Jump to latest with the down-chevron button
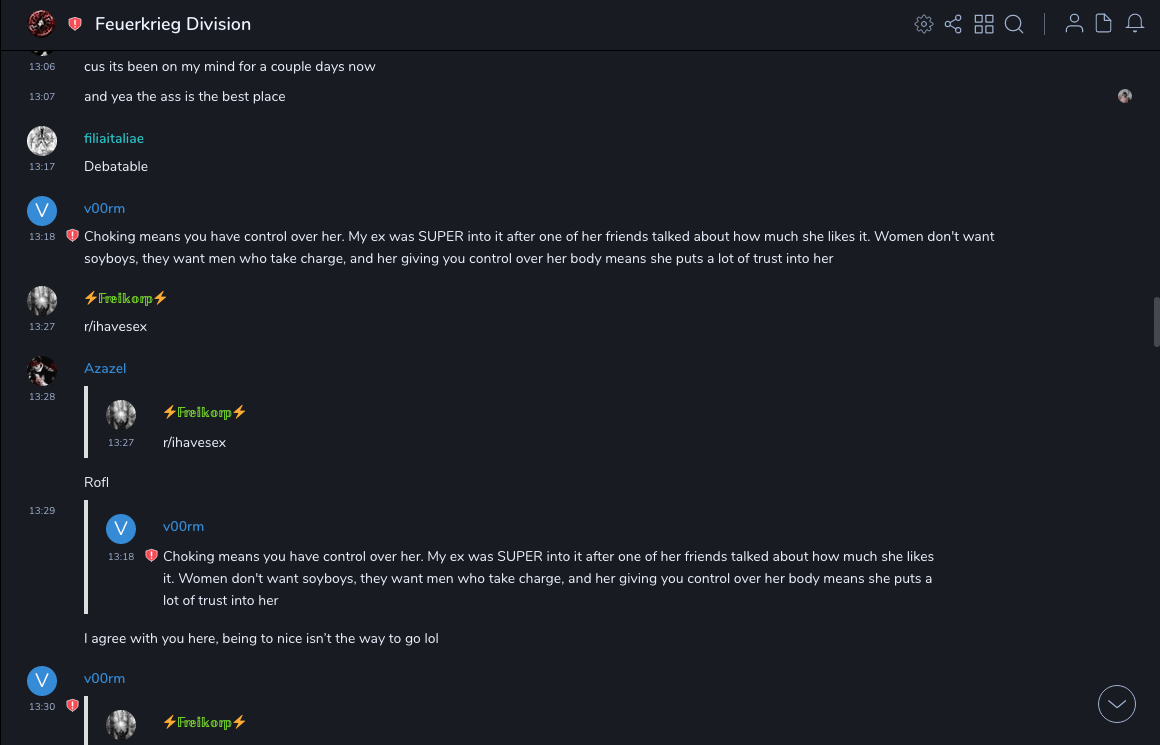Image resolution: width=1160 pixels, height=745 pixels. pyautogui.click(x=1117, y=704)
